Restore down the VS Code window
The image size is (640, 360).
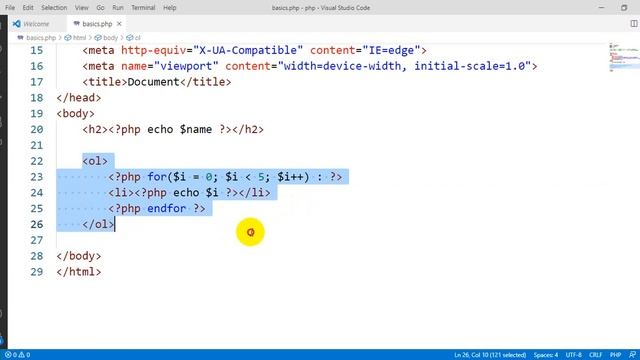click(624, 7)
